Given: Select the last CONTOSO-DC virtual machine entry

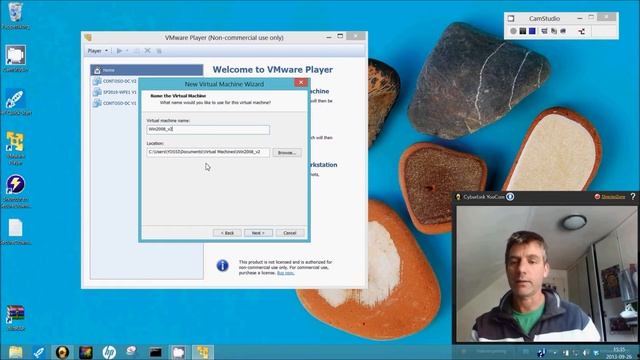Looking at the screenshot, I should point(115,103).
